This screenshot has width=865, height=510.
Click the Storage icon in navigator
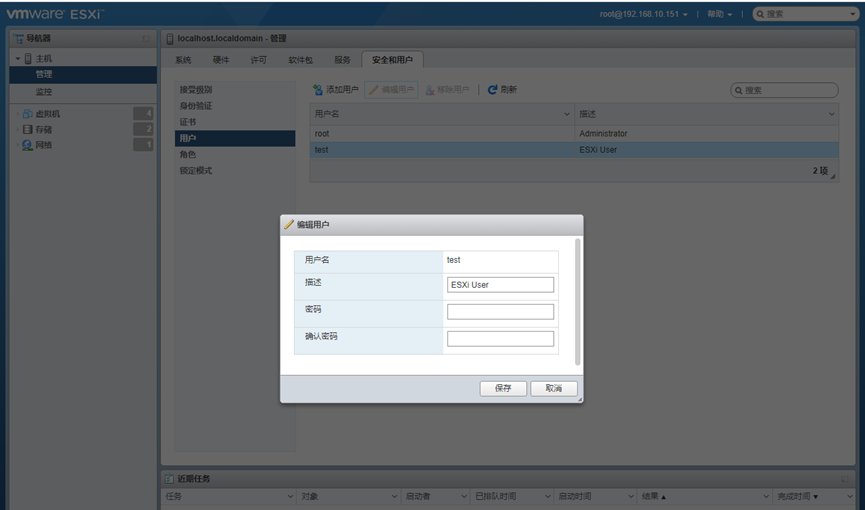click(27, 129)
